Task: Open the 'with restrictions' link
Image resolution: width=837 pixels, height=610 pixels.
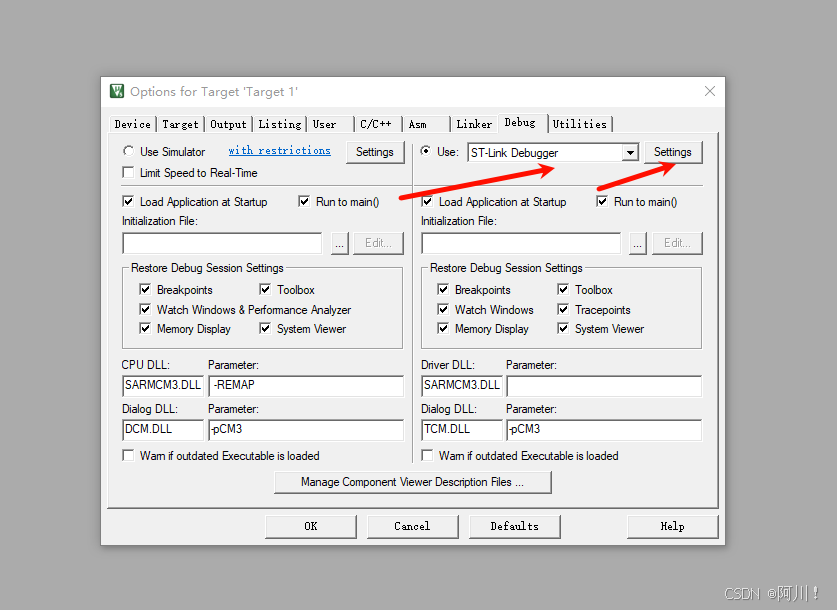Action: [279, 150]
